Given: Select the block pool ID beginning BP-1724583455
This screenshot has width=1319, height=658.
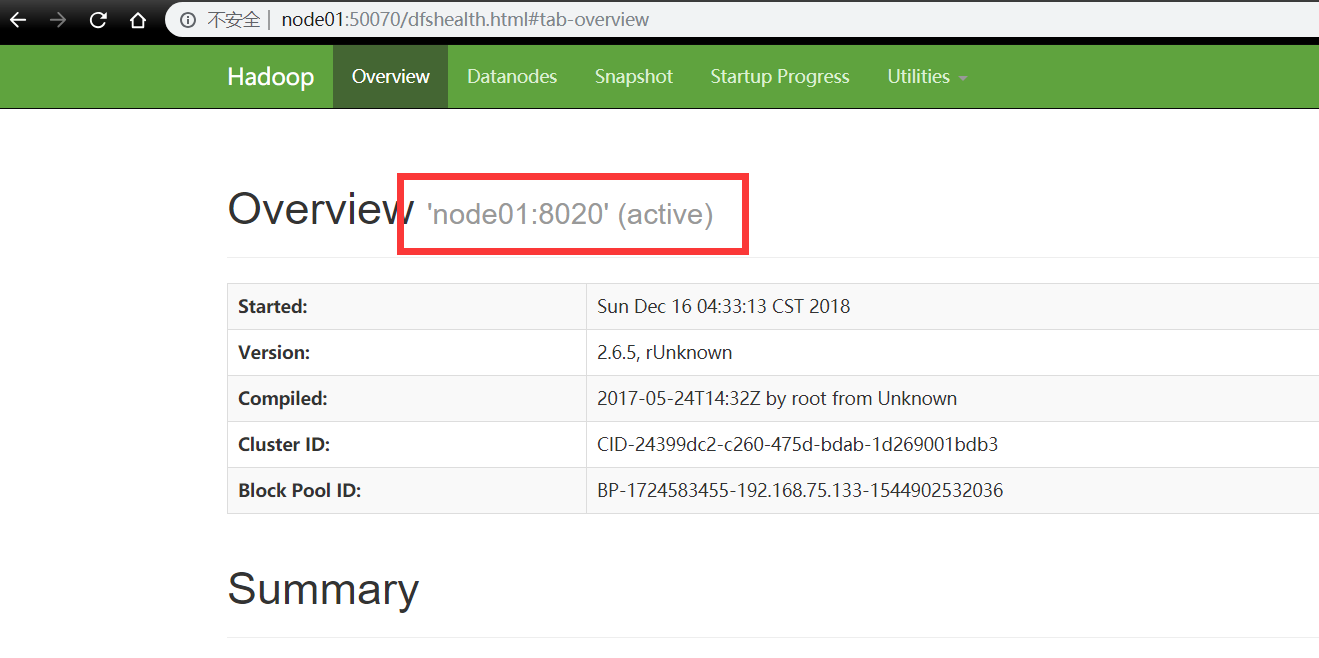Looking at the screenshot, I should click(x=800, y=491).
